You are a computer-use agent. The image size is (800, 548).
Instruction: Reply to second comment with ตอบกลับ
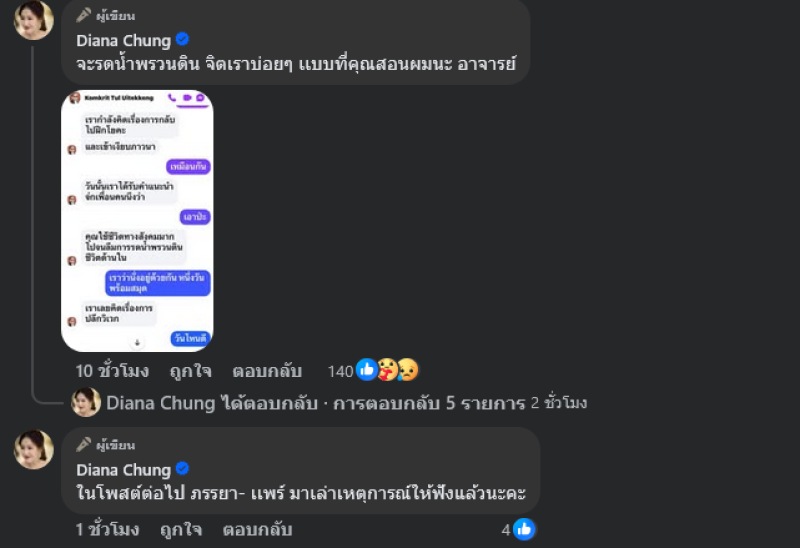258,530
